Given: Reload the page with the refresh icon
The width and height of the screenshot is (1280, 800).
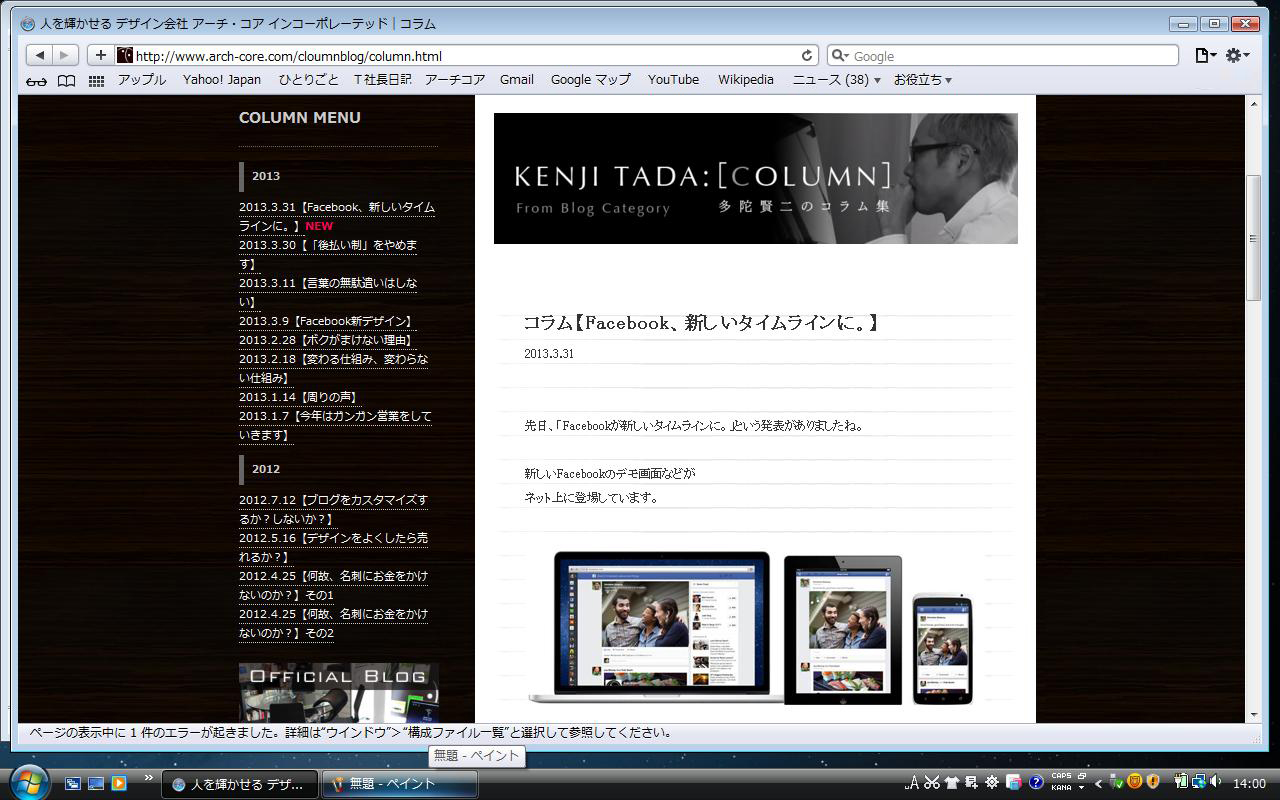Looking at the screenshot, I should coord(807,55).
